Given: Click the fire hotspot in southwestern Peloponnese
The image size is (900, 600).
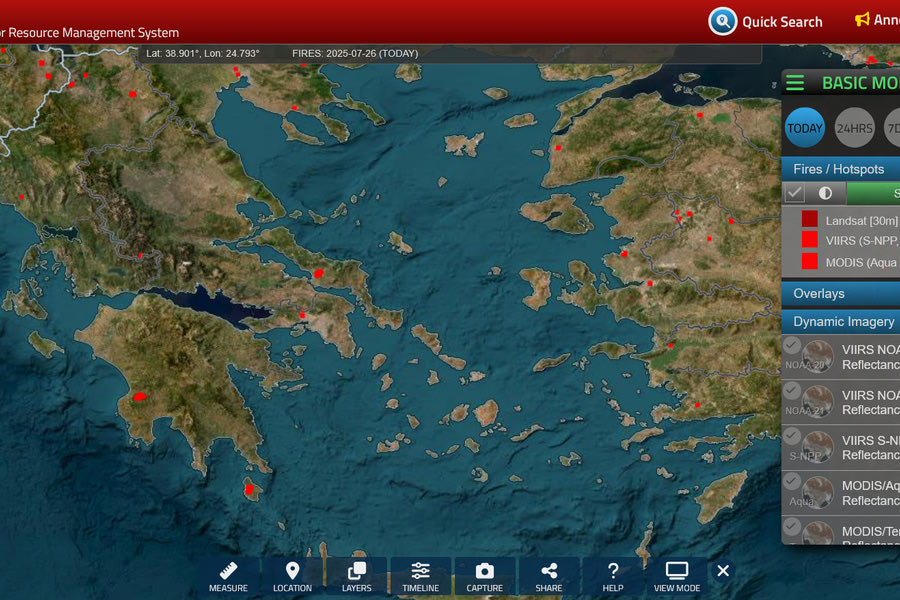Looking at the screenshot, I should 139,396.
